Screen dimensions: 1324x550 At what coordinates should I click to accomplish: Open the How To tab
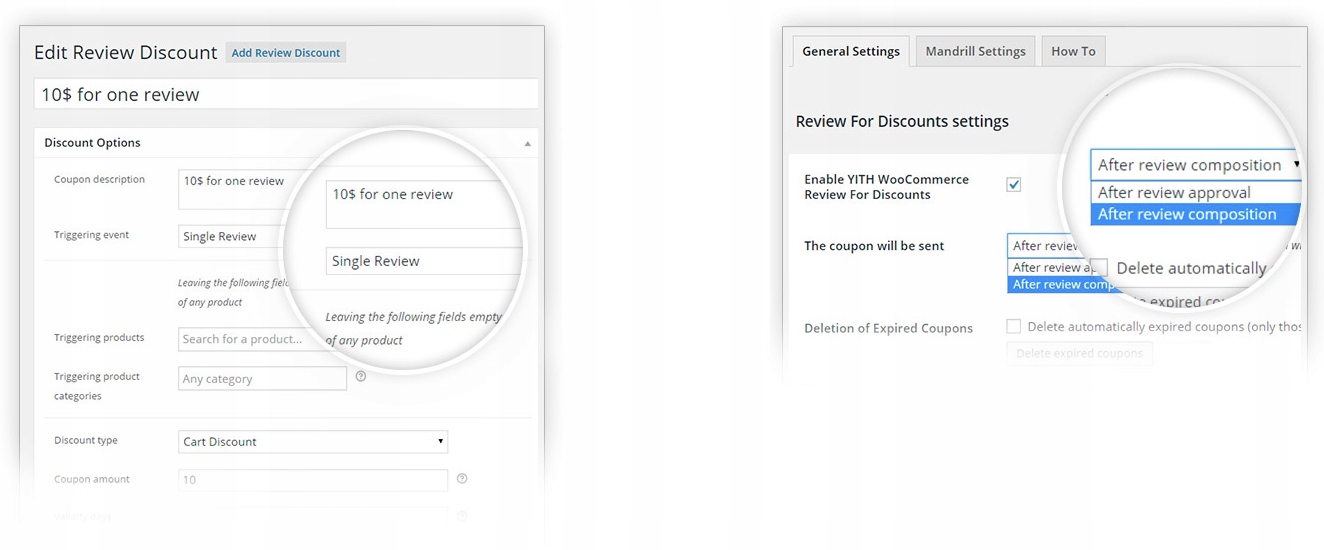point(1073,51)
